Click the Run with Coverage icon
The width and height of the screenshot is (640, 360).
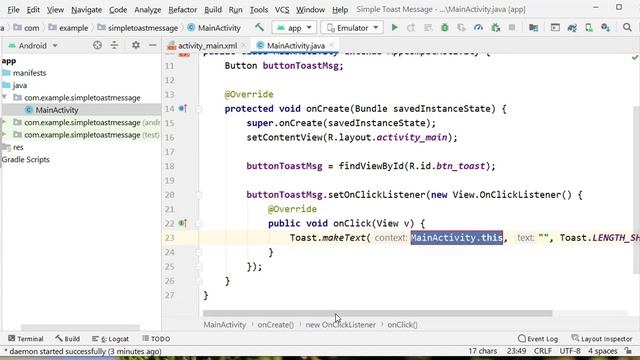[462, 27]
